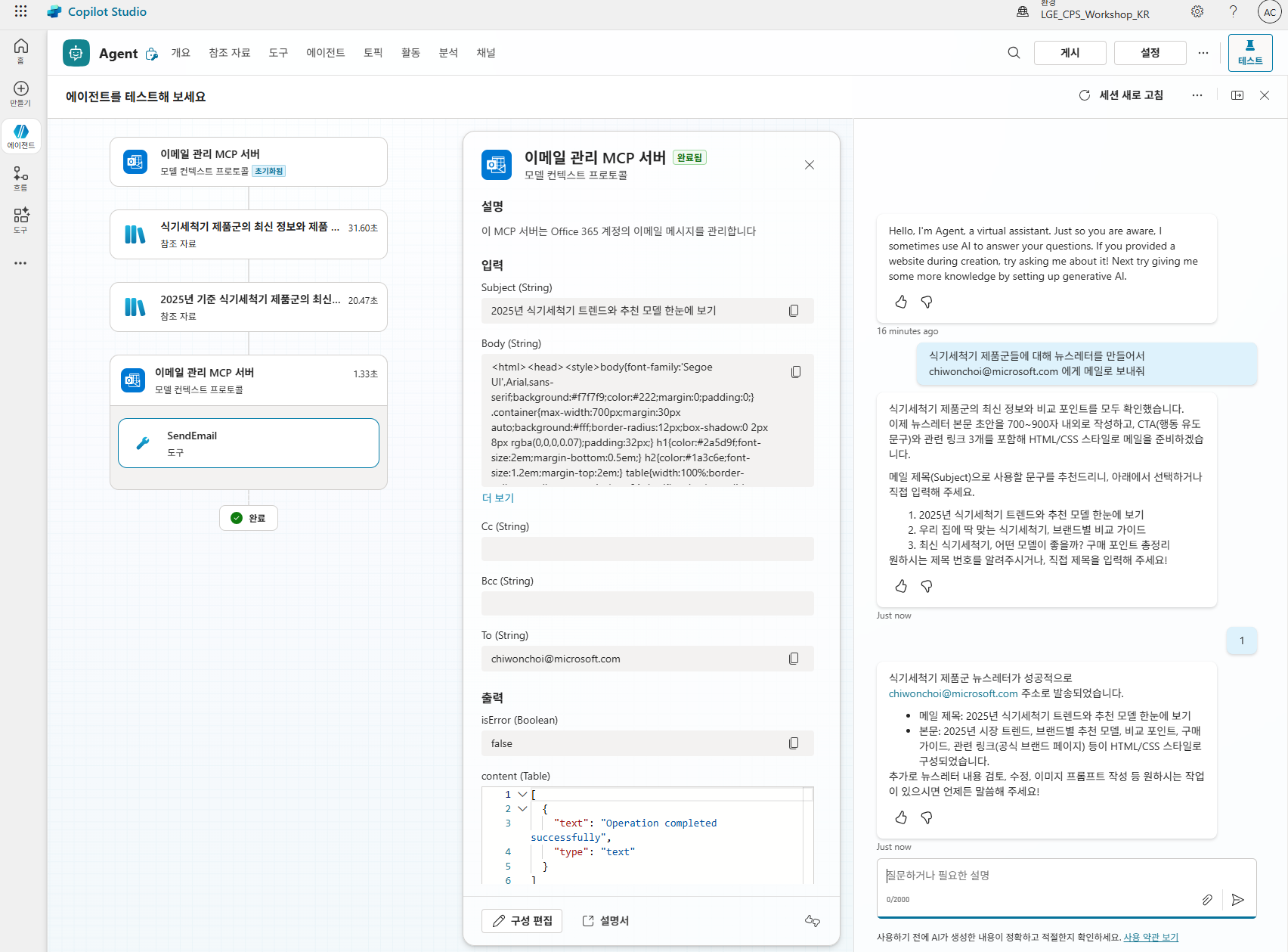Screen dimensions: 1288x952
Task: Toggle the test panel layout icon
Action: (1237, 95)
